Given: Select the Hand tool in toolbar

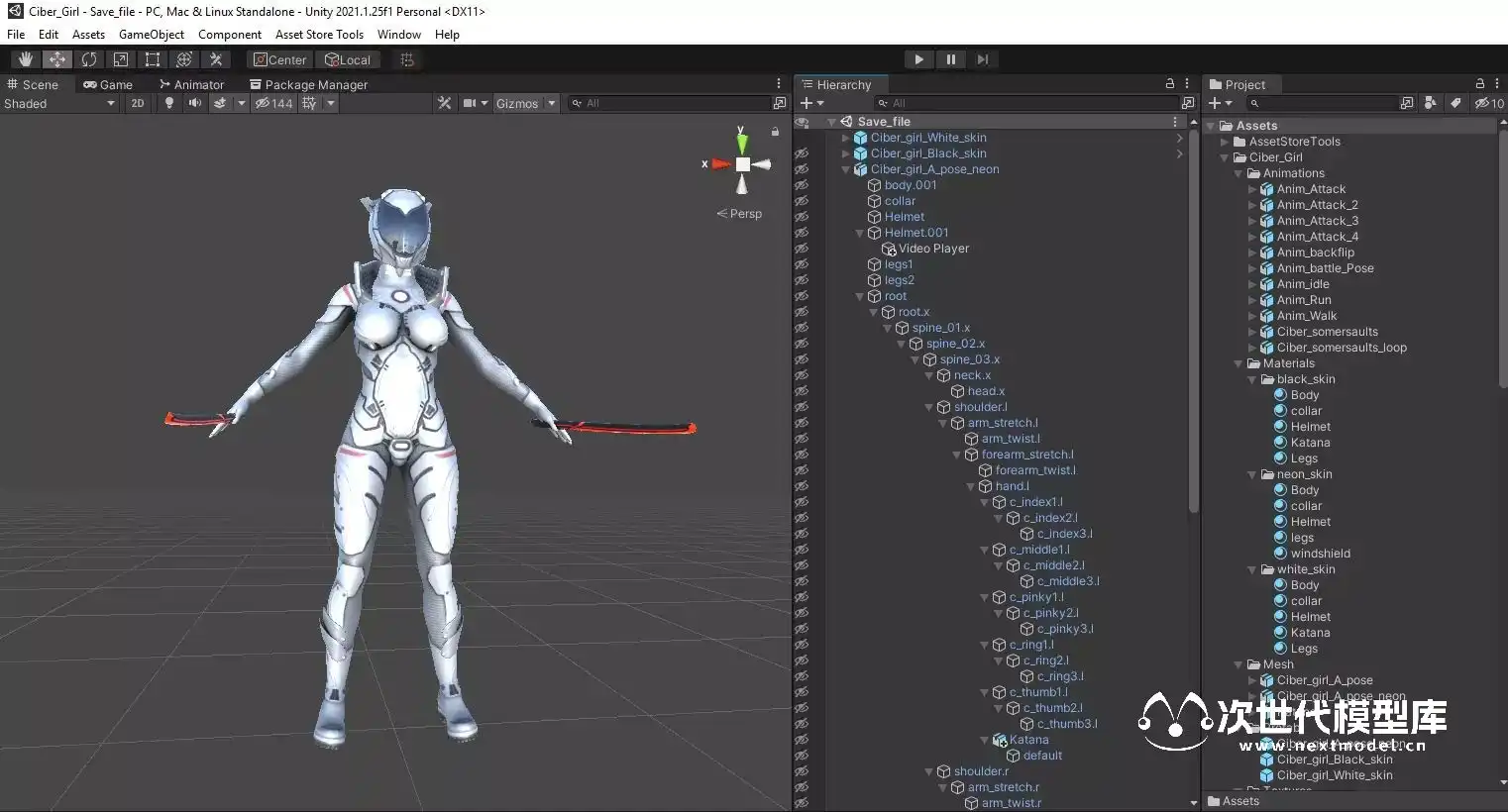Looking at the screenshot, I should (25, 59).
